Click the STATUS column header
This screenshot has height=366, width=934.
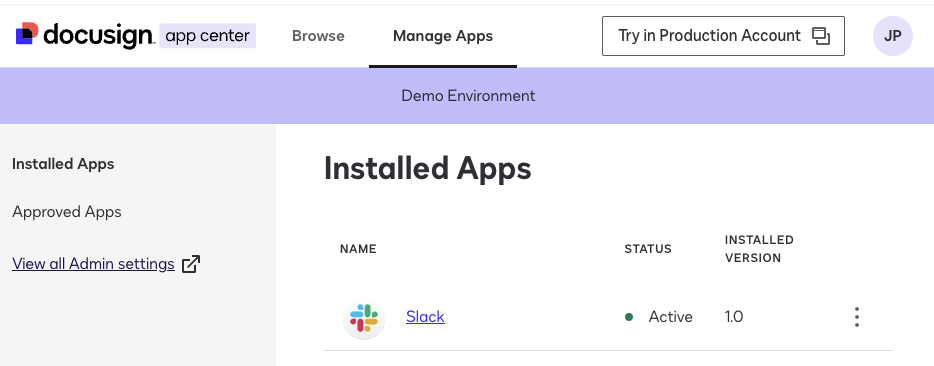648,249
